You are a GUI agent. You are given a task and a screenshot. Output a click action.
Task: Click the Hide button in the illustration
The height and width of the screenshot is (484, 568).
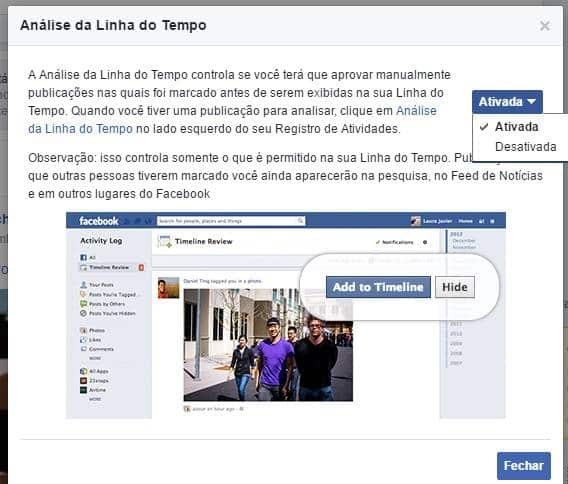point(455,287)
